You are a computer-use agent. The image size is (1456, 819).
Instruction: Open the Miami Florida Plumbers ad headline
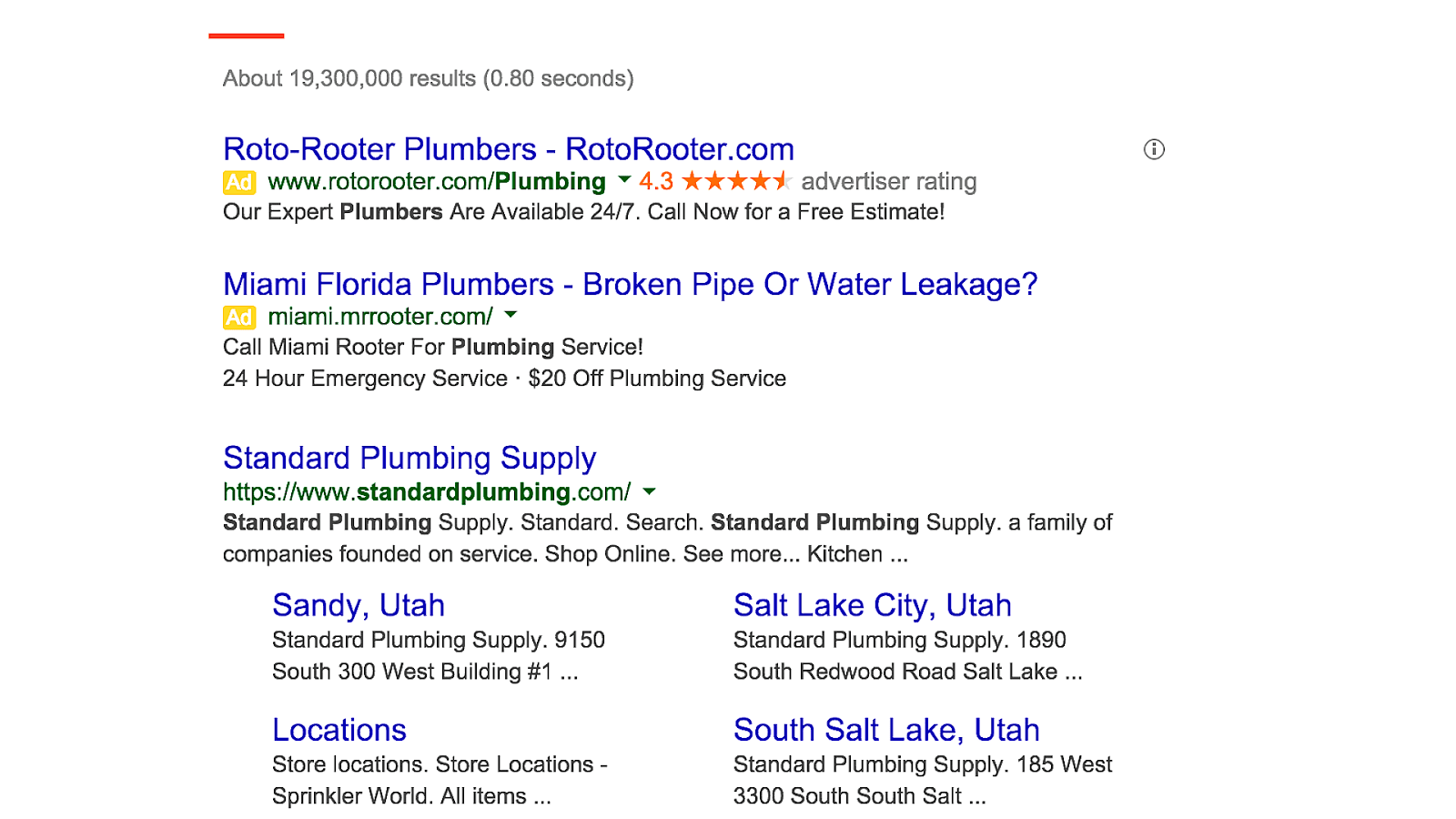[x=630, y=284]
